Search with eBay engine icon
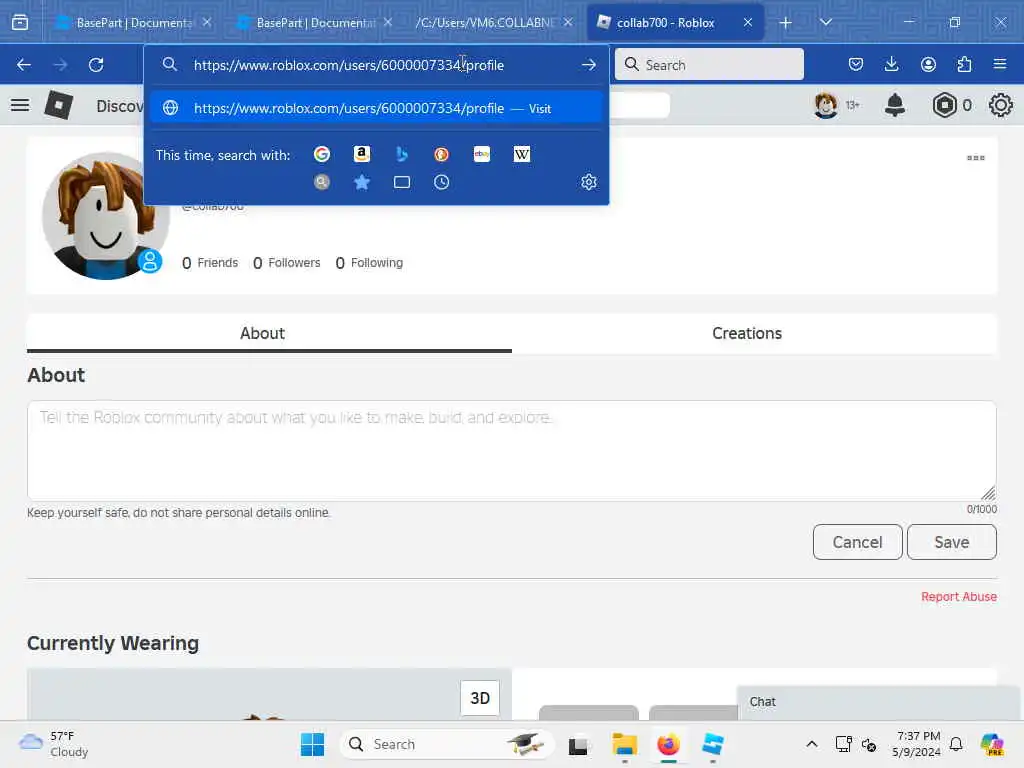This screenshot has width=1024, height=768. 482,154
